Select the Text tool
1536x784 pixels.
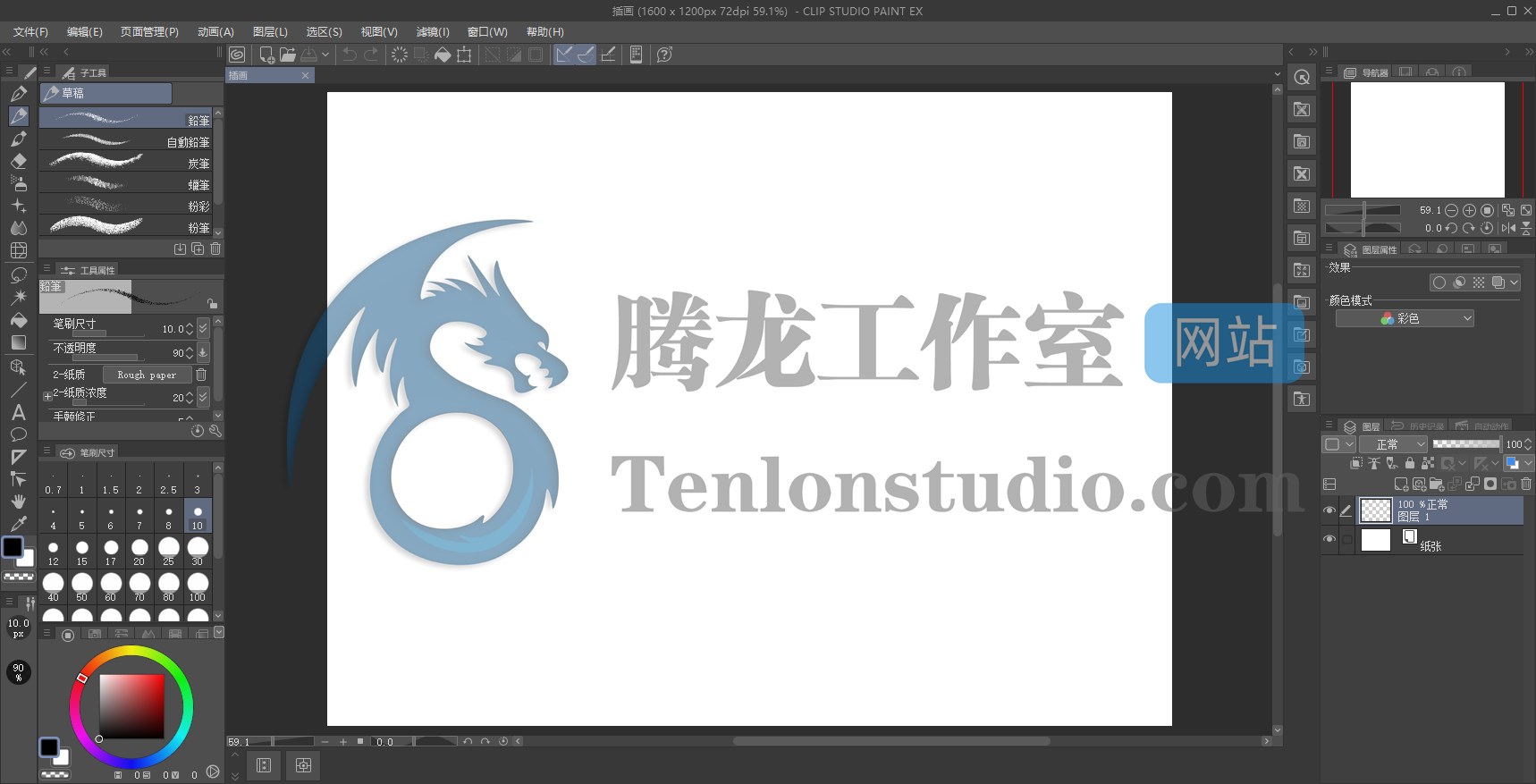click(19, 412)
